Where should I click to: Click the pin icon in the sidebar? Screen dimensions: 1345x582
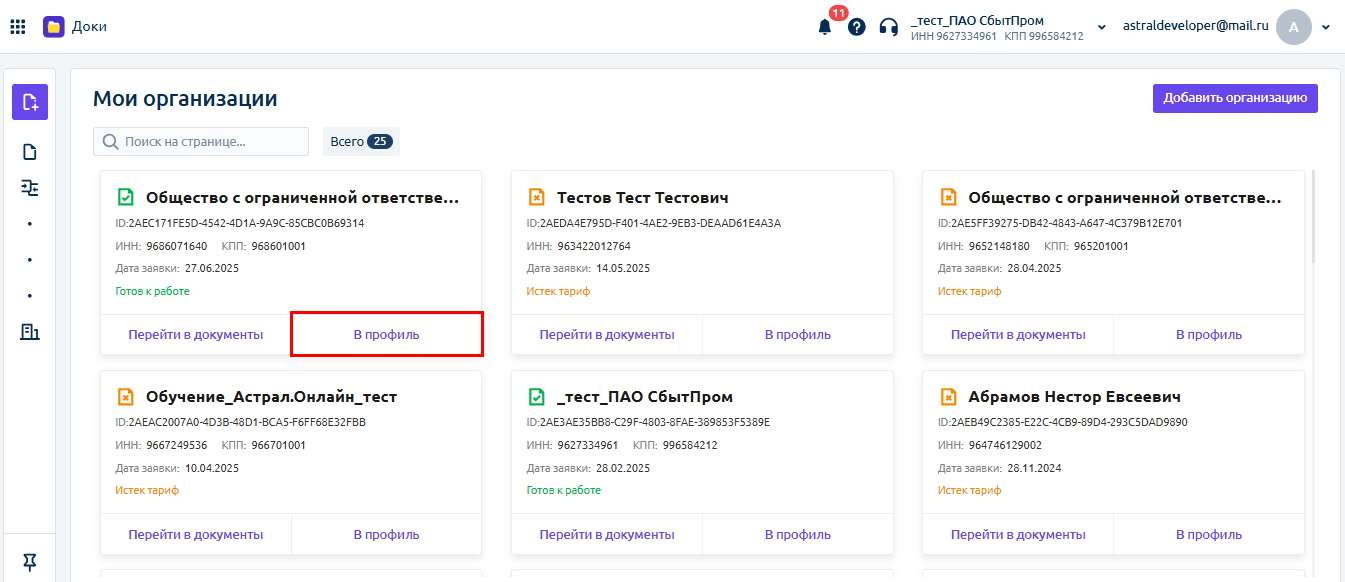tap(30, 563)
